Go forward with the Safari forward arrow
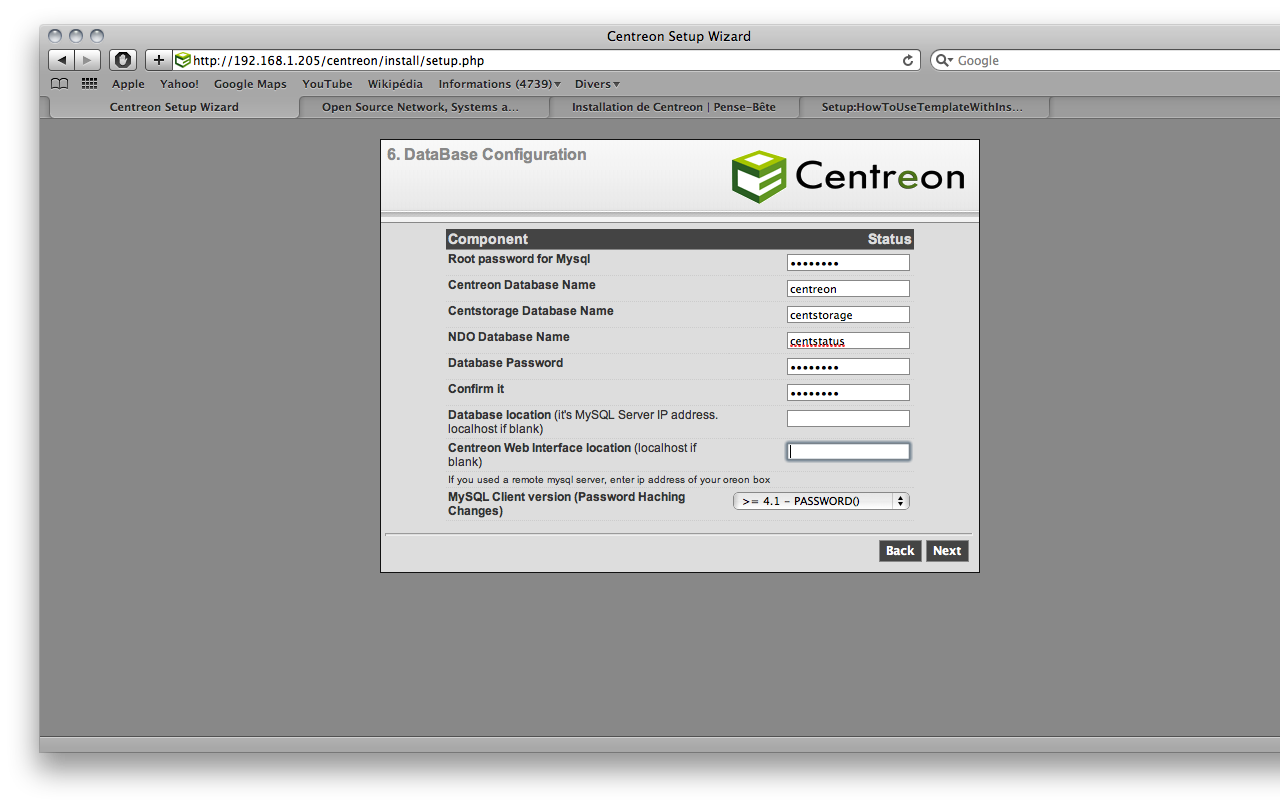The image size is (1280, 800). pos(88,60)
